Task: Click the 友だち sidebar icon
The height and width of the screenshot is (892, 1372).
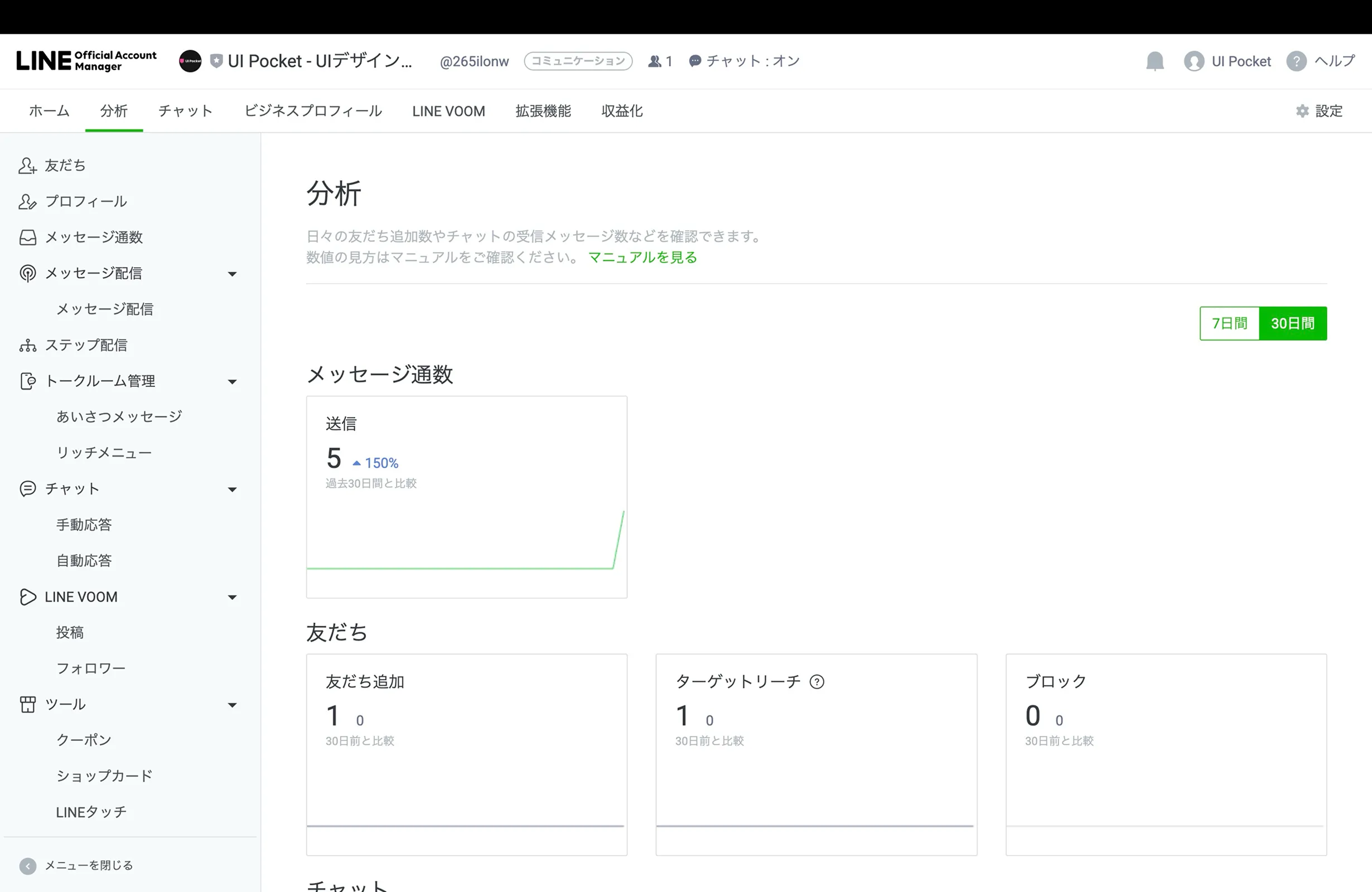Action: coord(27,166)
